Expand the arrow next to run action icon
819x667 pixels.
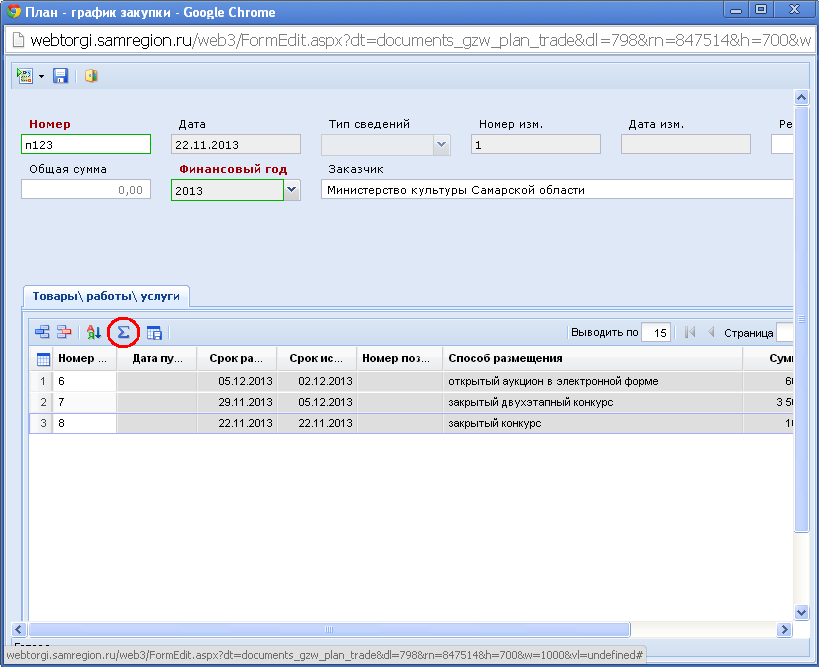coord(41,76)
